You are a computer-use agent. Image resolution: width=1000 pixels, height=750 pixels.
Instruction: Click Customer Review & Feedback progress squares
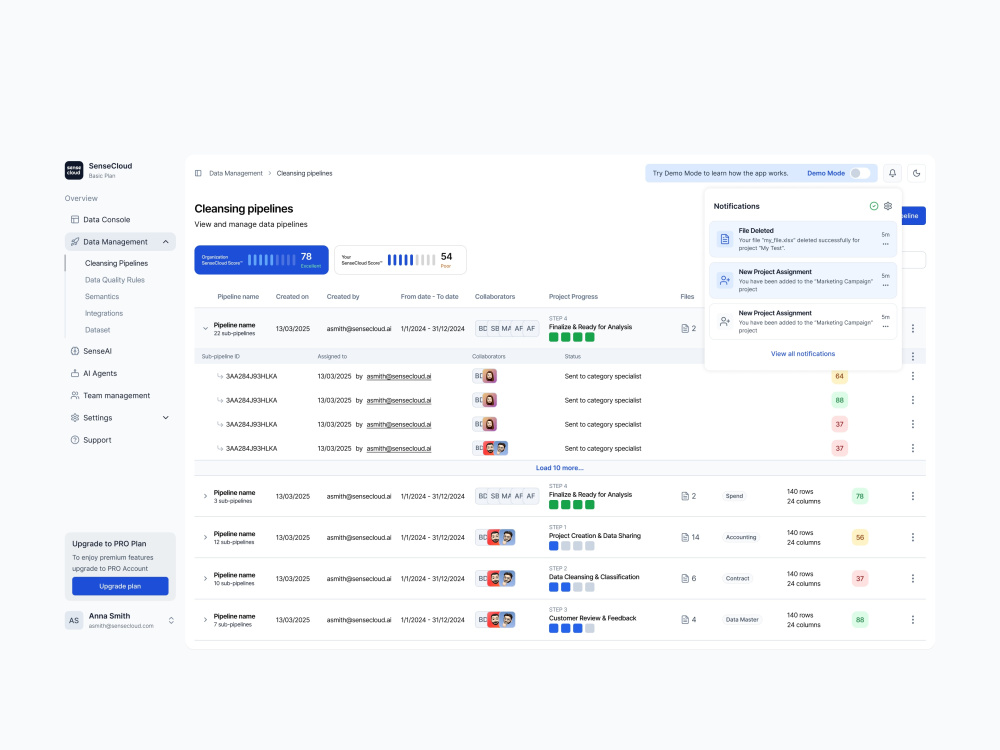(571, 629)
